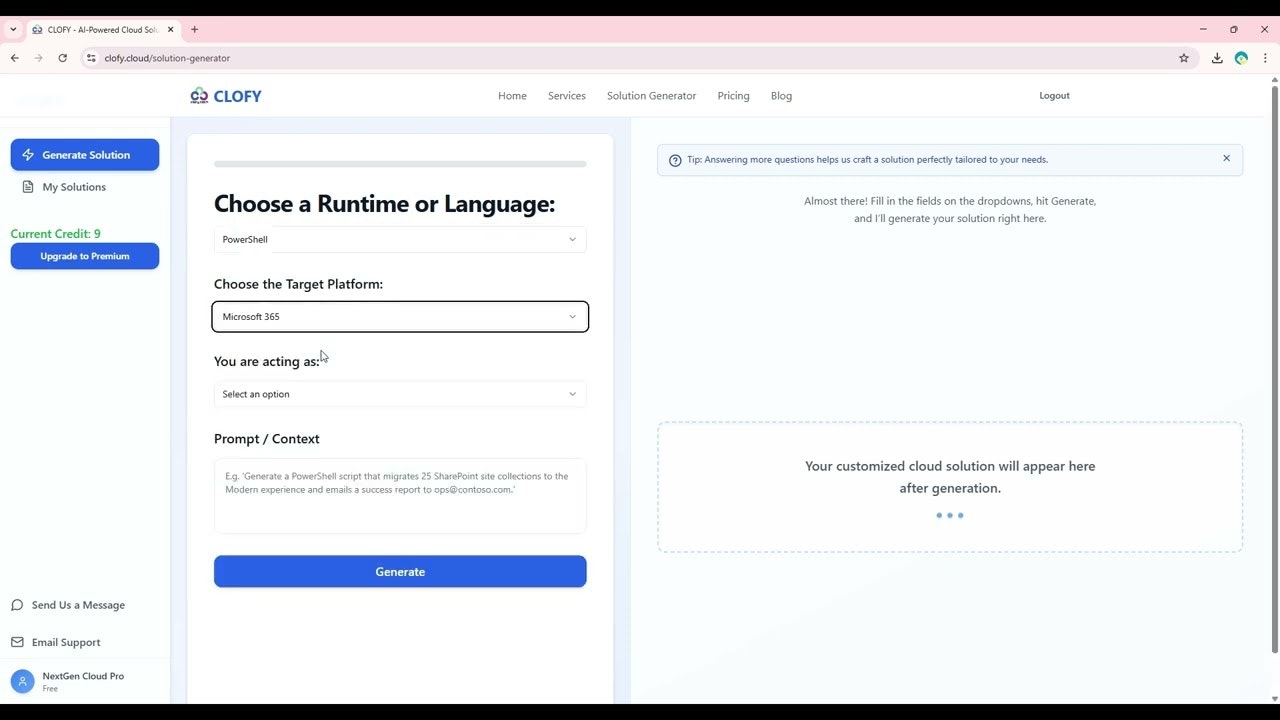The image size is (1280, 720).
Task: Click the tip banner question mark icon
Action: 675,160
